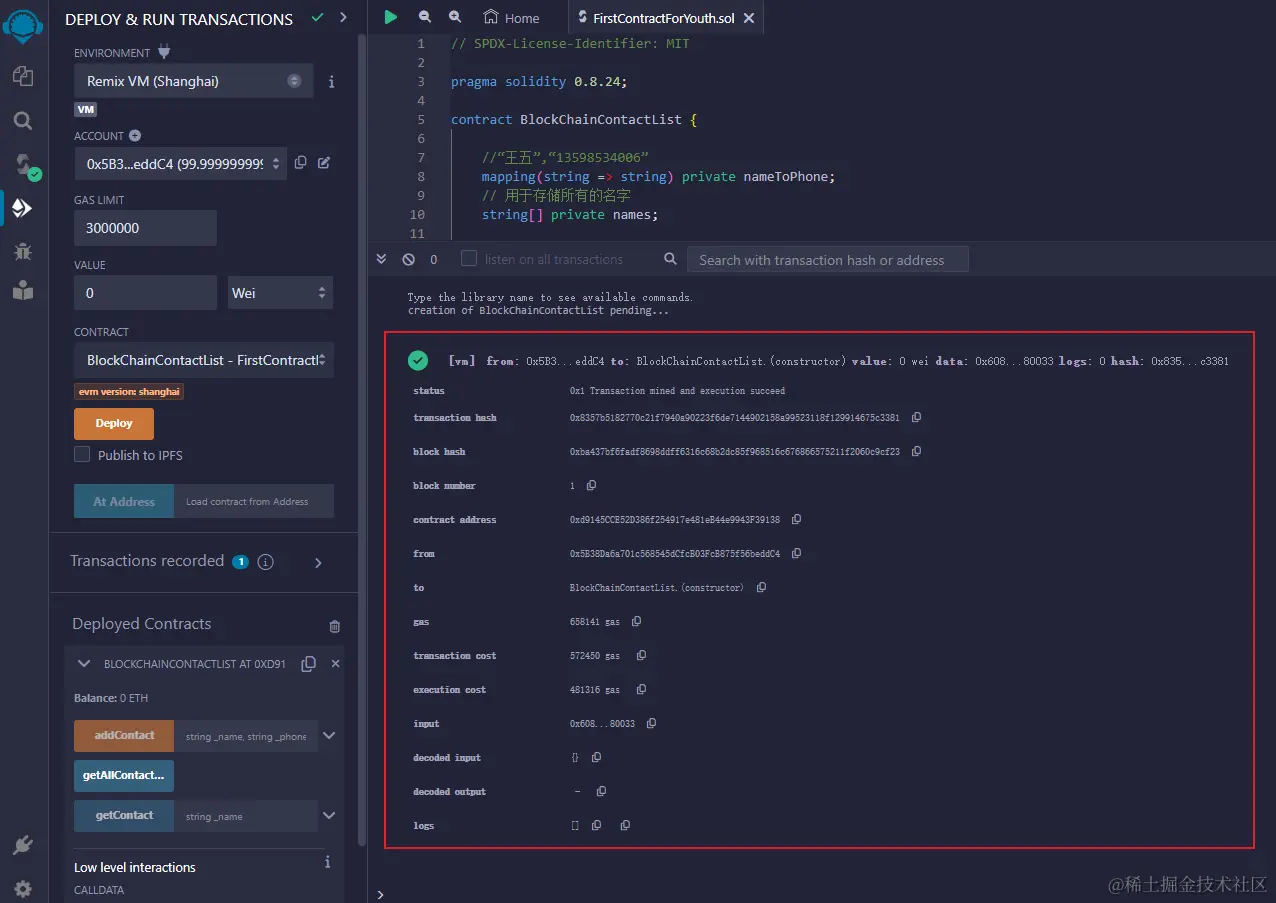Click the clear console icon in the terminal
The width and height of the screenshot is (1276, 903).
(x=408, y=259)
